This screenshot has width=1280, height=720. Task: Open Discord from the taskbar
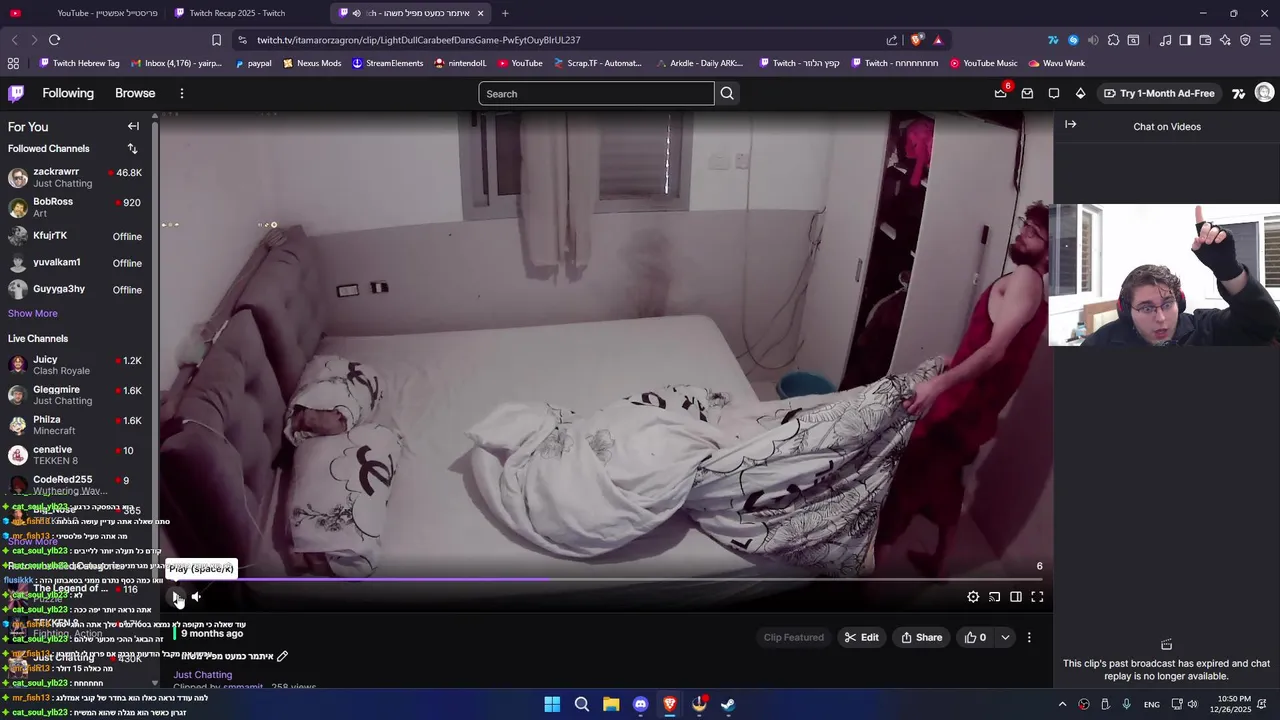pyautogui.click(x=640, y=704)
